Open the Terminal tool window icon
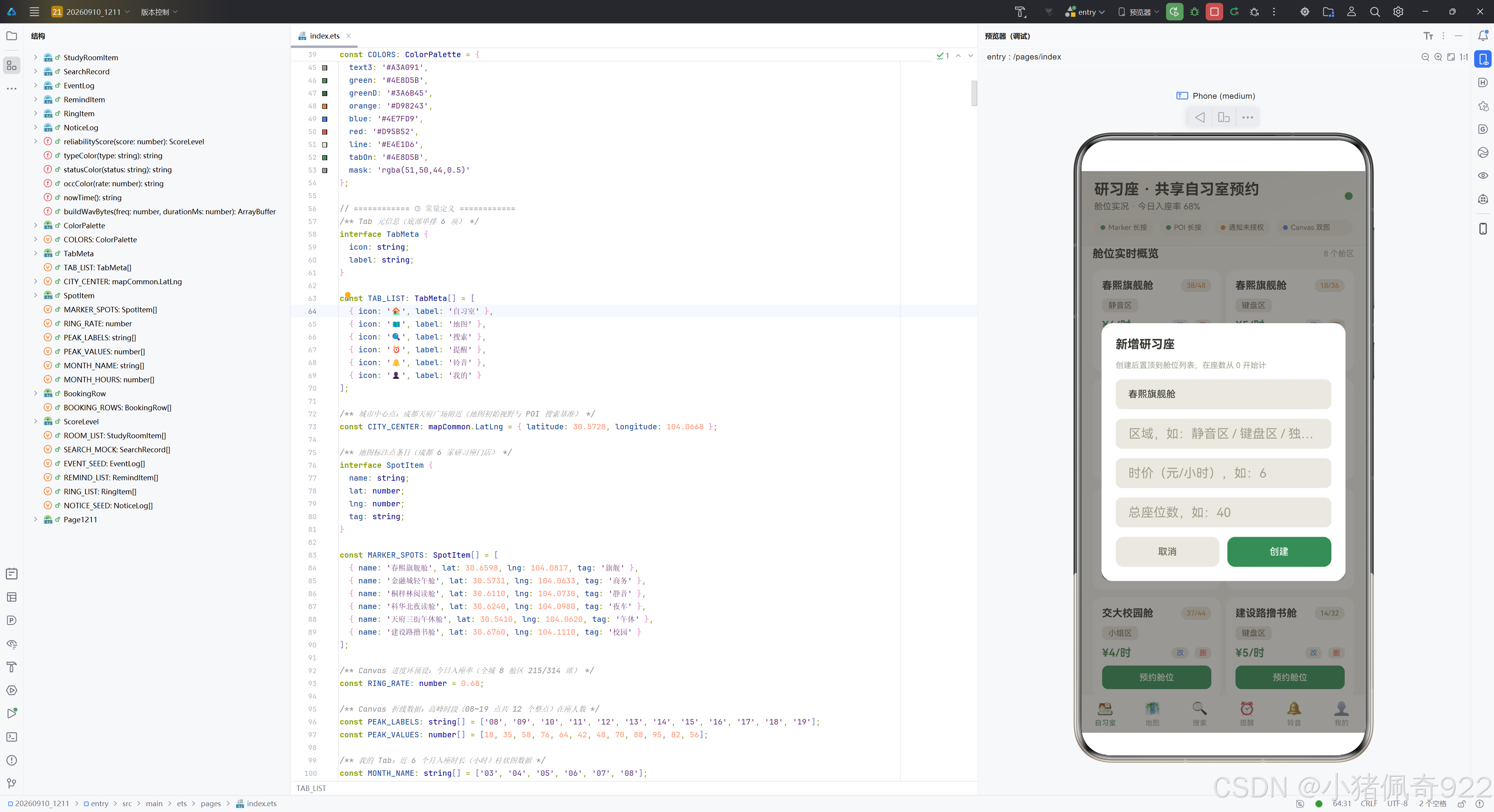The image size is (1494, 812). (x=12, y=737)
